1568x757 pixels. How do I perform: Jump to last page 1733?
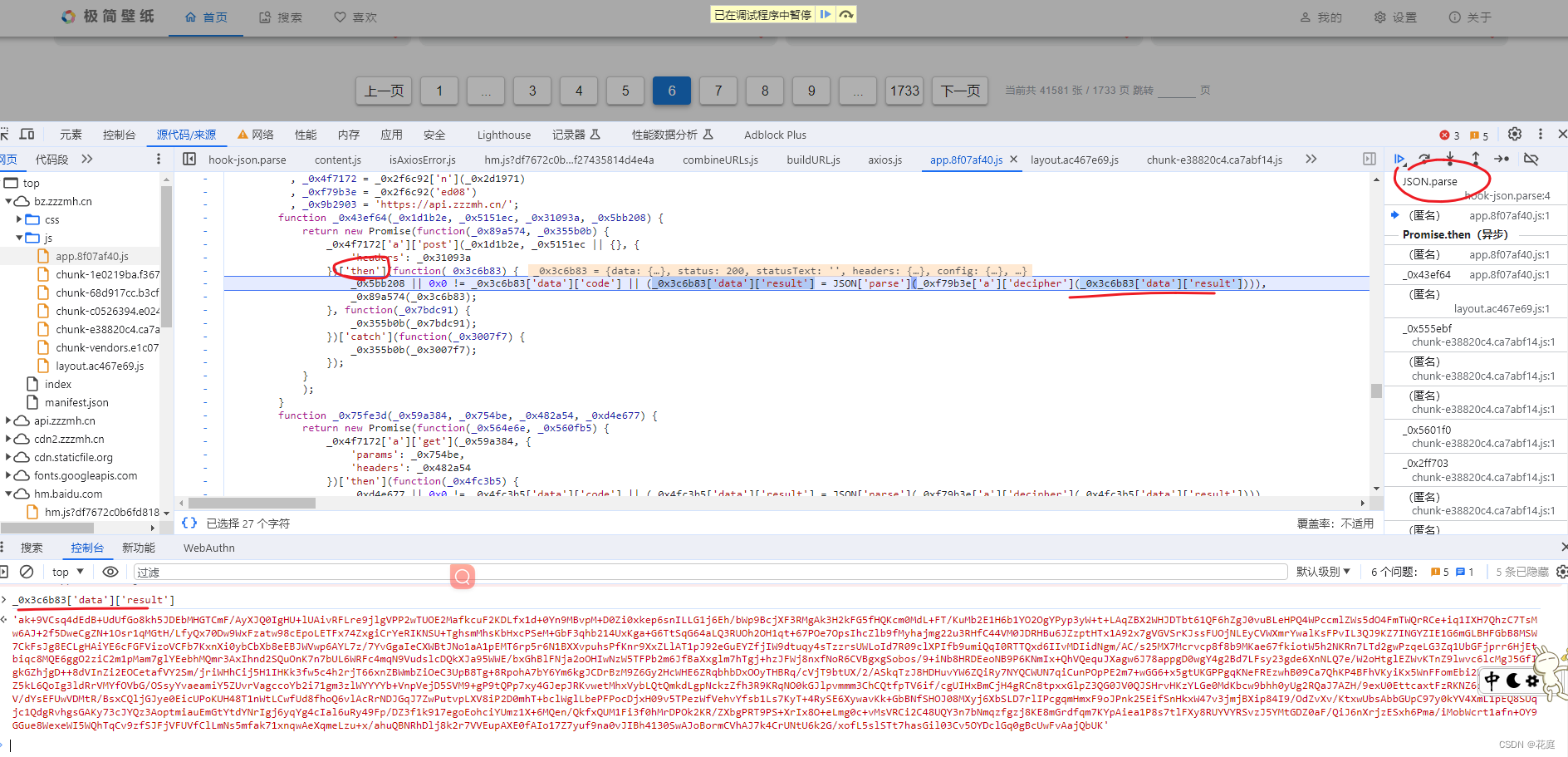pyautogui.click(x=905, y=91)
